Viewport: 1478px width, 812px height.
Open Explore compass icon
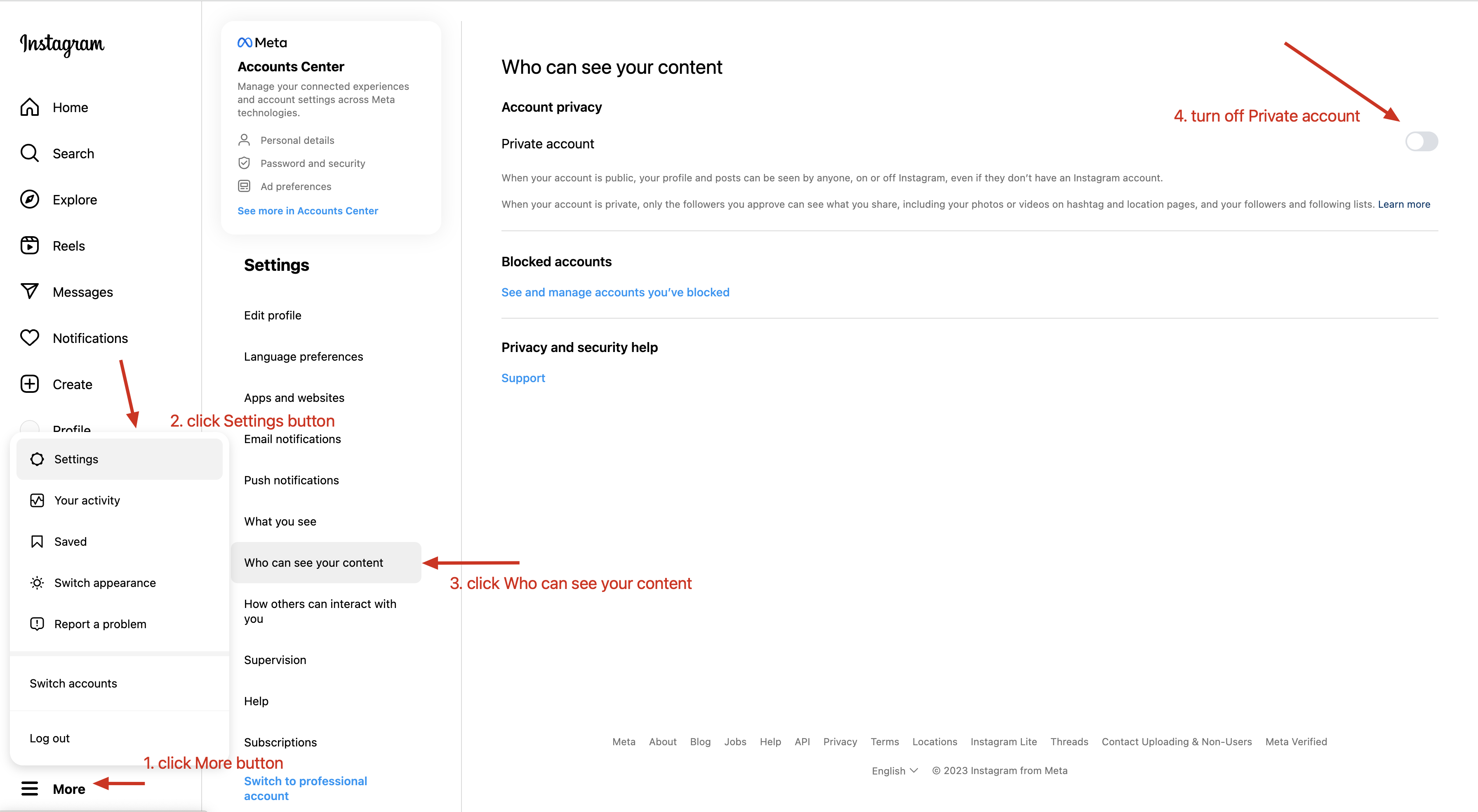pos(29,199)
